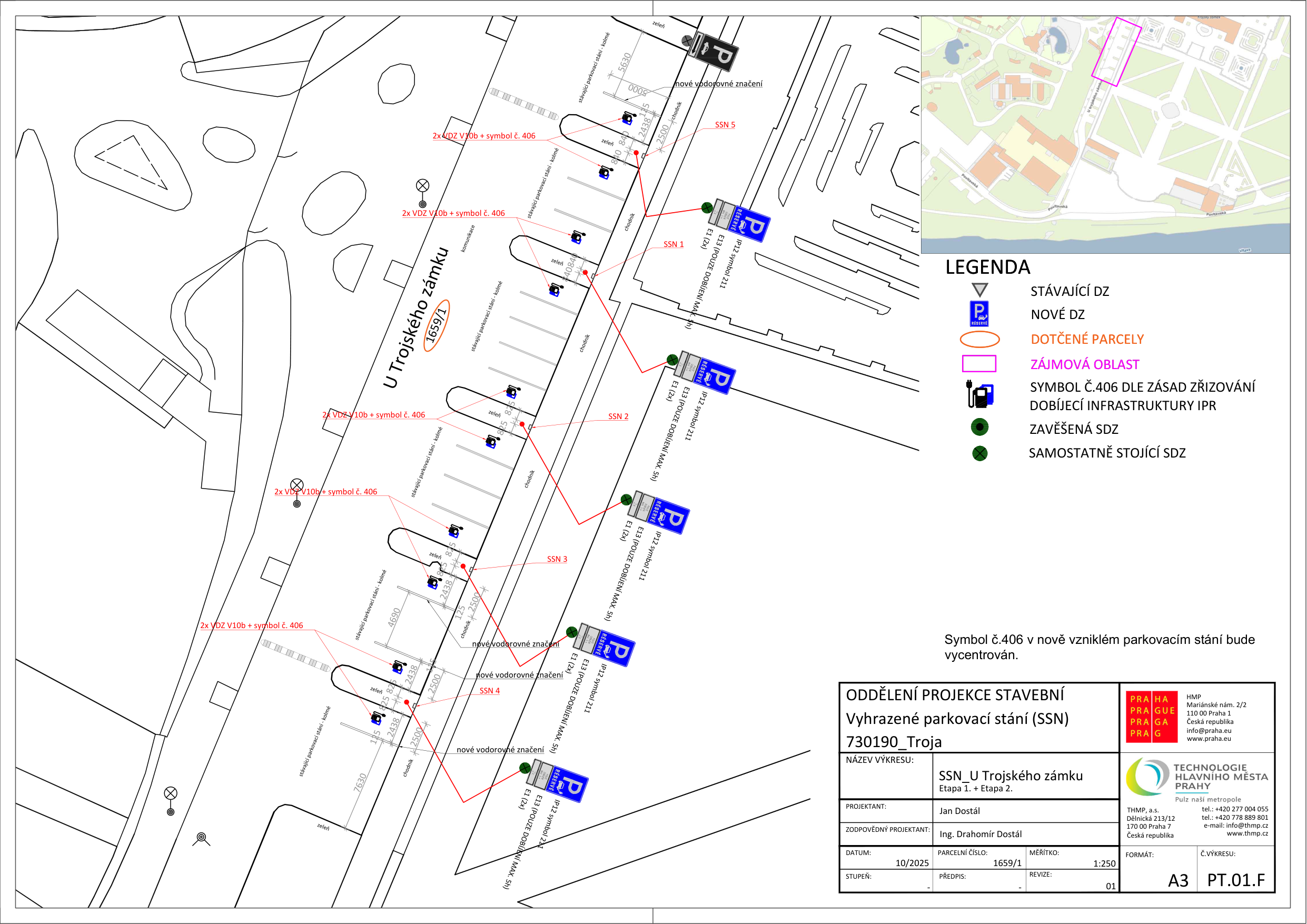Click the ZAVĚŠENÁ SDZ green dot in legend
Viewport: 1307px width, 924px height.
pyautogui.click(x=979, y=426)
